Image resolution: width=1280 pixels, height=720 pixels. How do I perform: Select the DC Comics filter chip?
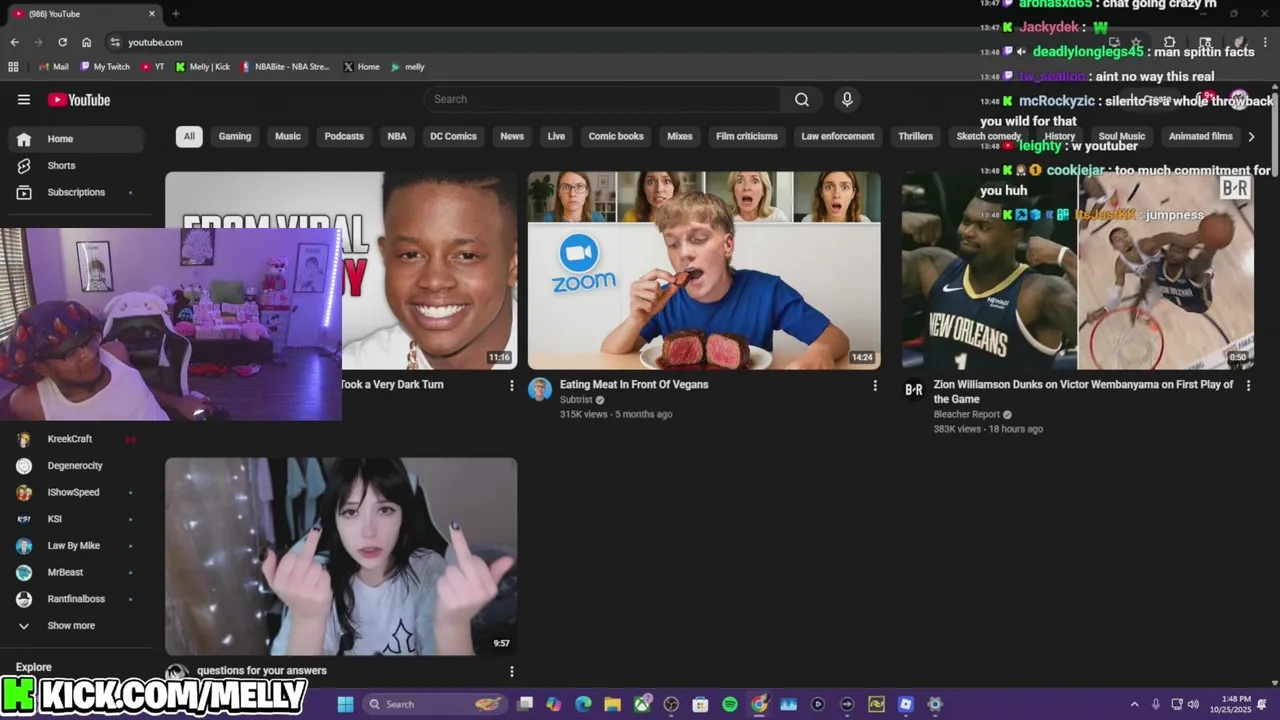pyautogui.click(x=453, y=136)
